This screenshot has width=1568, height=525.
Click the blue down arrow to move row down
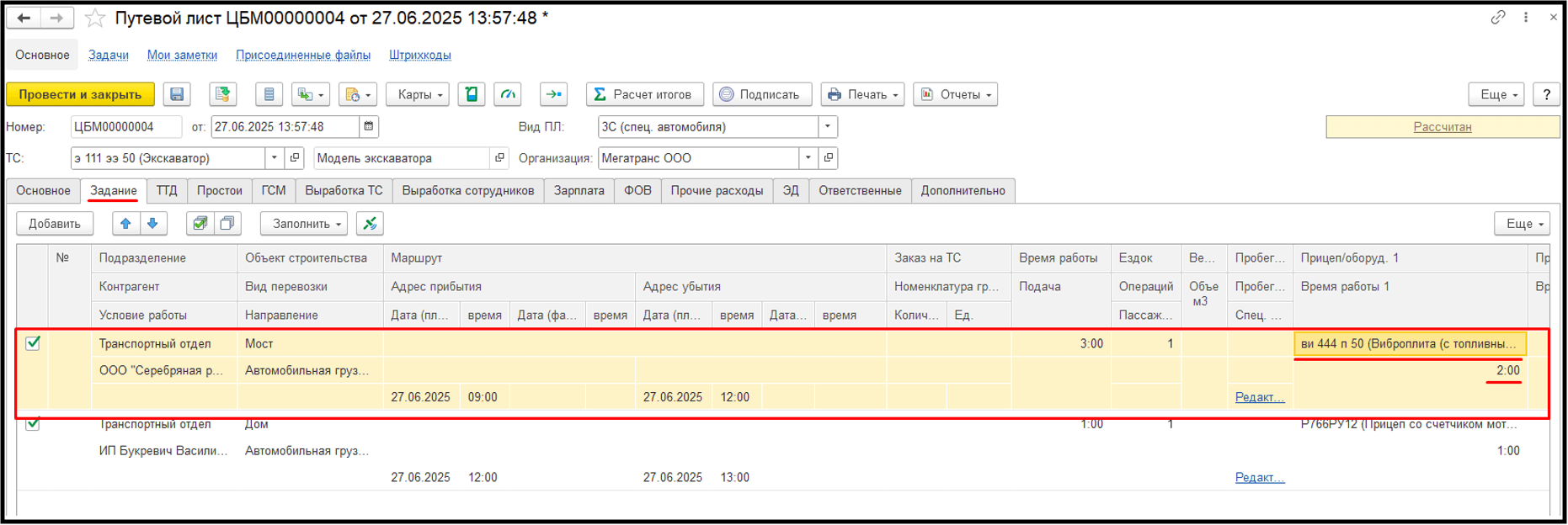[152, 224]
